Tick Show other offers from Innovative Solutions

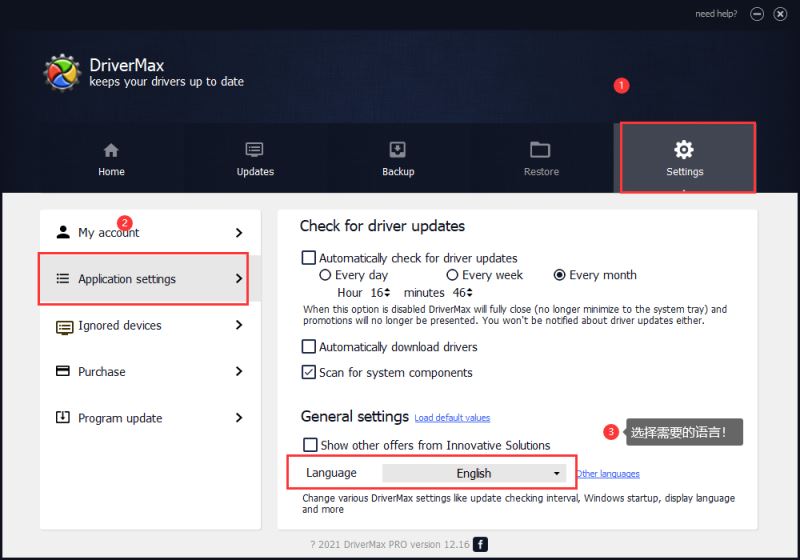point(310,445)
